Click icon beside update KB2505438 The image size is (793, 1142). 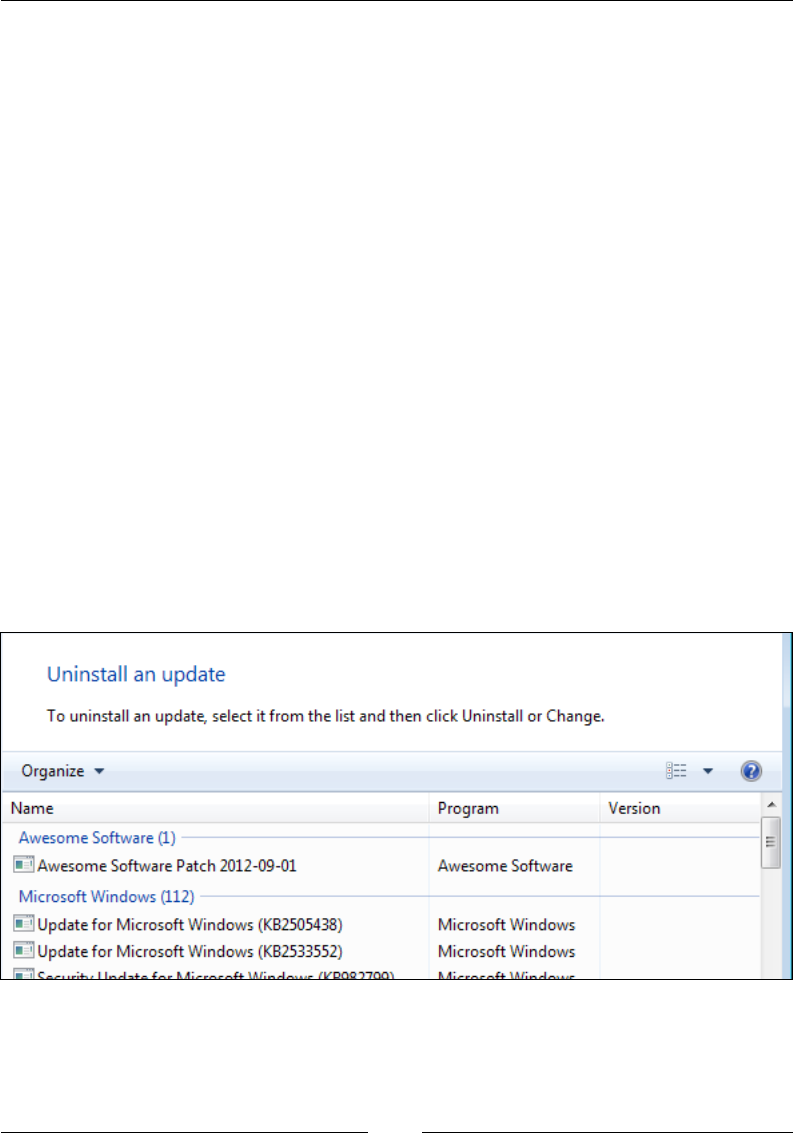click(x=23, y=924)
